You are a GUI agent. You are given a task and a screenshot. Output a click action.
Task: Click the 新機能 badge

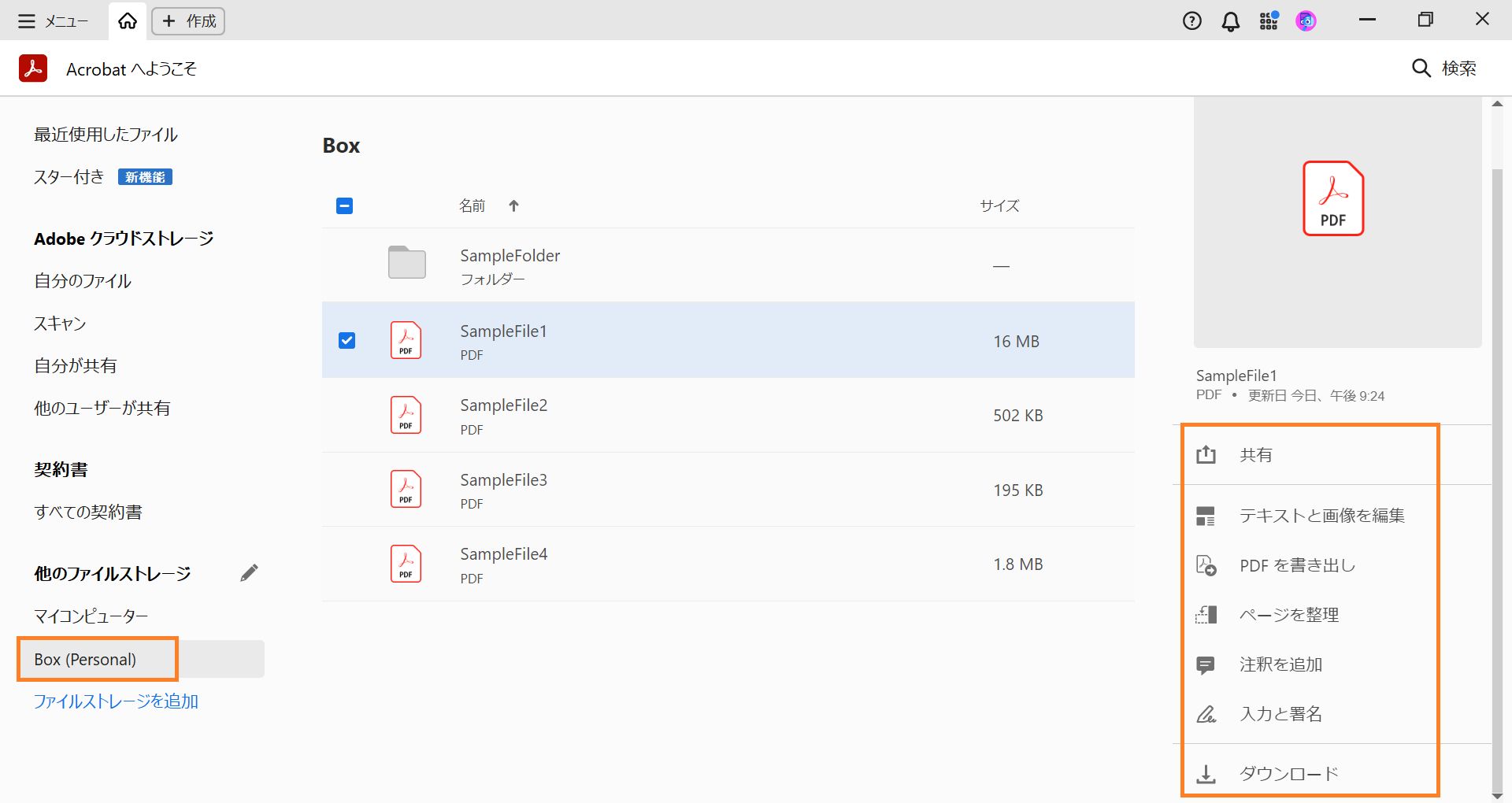tap(145, 177)
